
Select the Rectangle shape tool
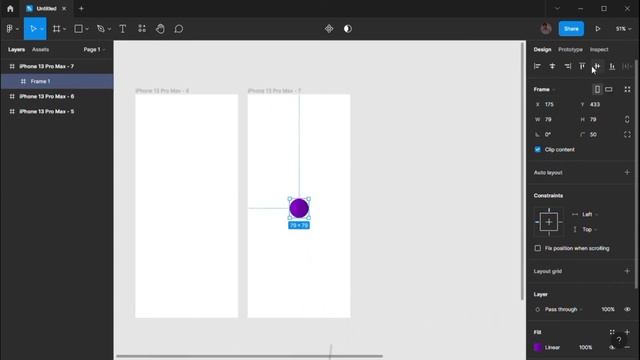point(78,29)
